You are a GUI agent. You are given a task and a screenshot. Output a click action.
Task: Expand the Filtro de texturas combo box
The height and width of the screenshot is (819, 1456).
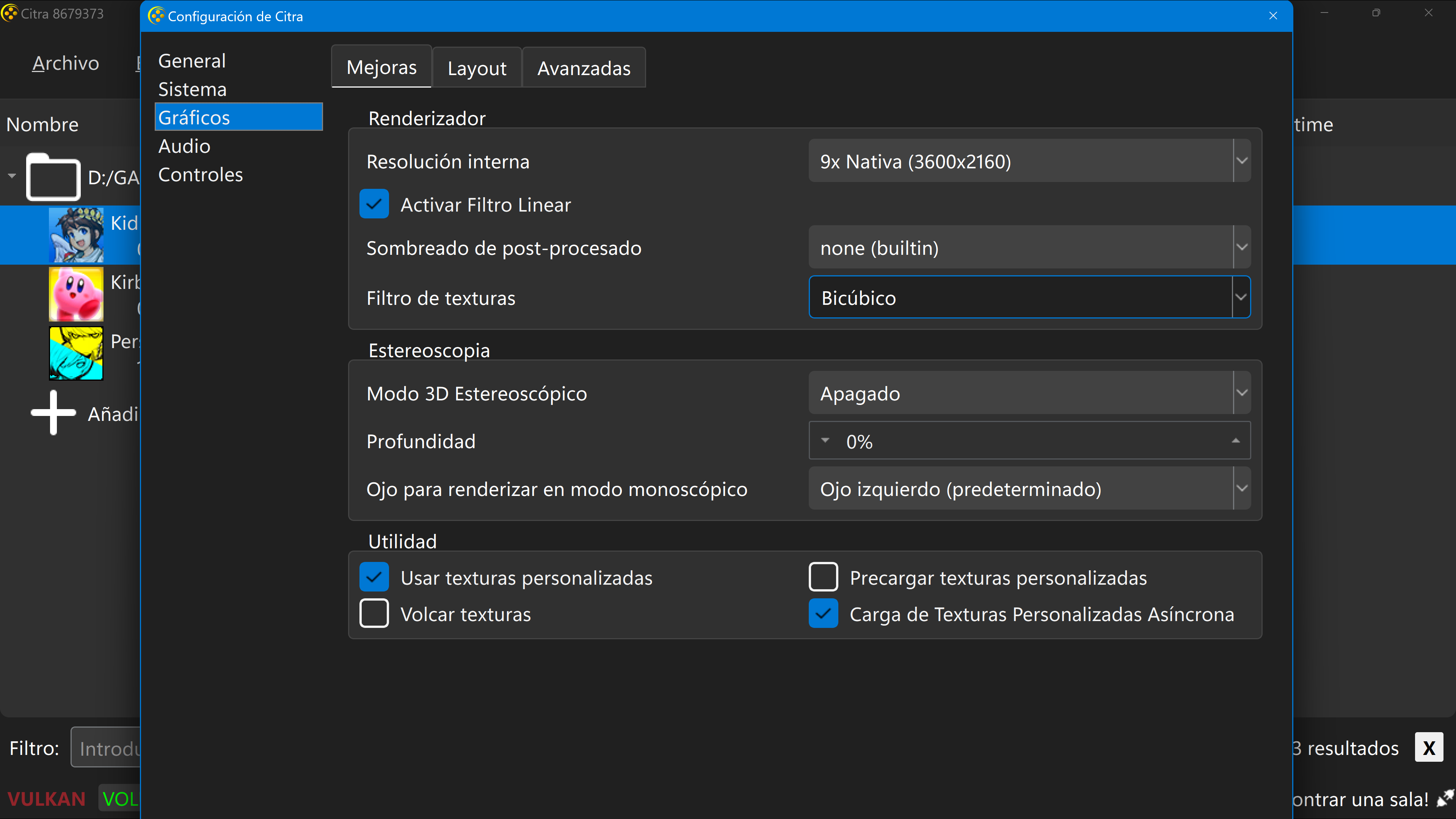click(1029, 297)
